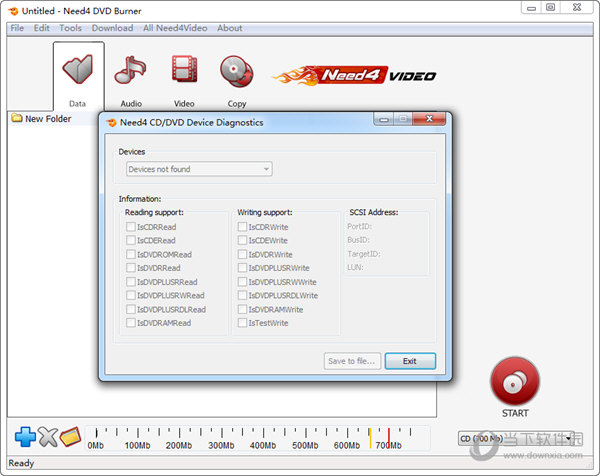Click the TargetID: label
Screen dimensions: 600x476
tap(364, 254)
